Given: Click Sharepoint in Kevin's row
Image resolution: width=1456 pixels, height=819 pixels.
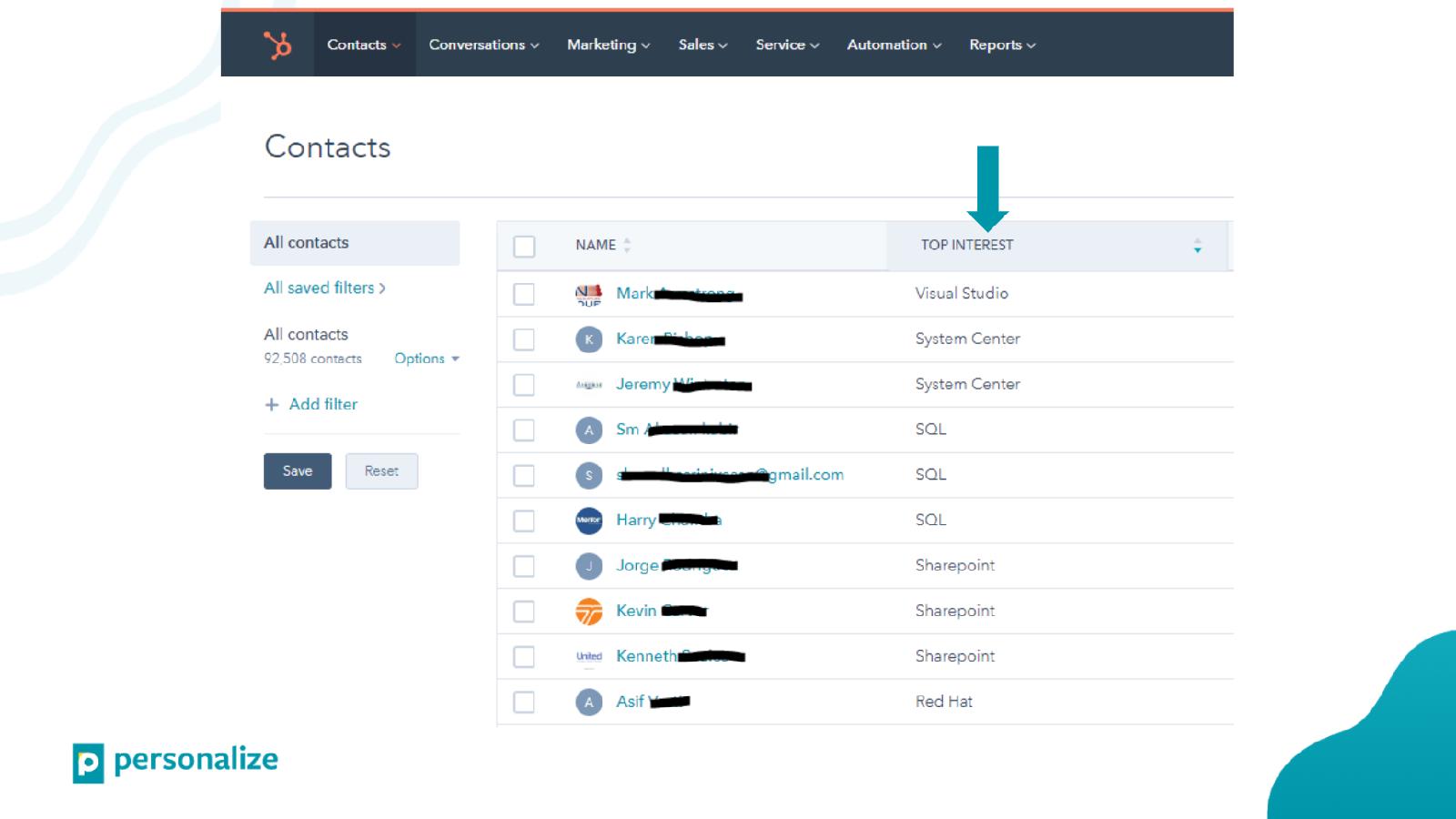Looking at the screenshot, I should click(x=955, y=612).
